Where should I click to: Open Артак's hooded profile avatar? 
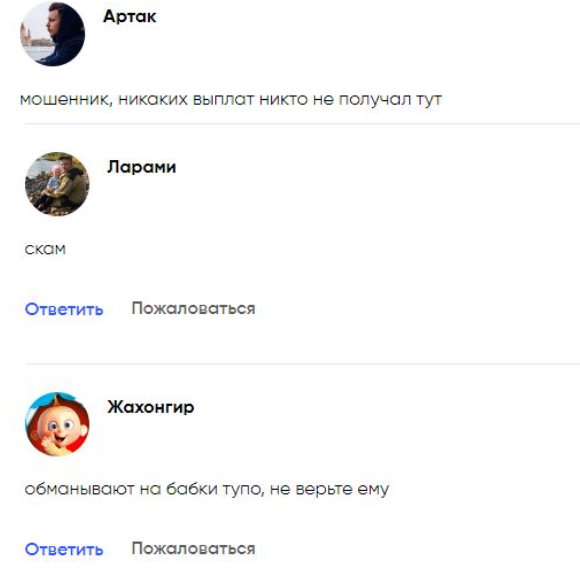point(53,34)
